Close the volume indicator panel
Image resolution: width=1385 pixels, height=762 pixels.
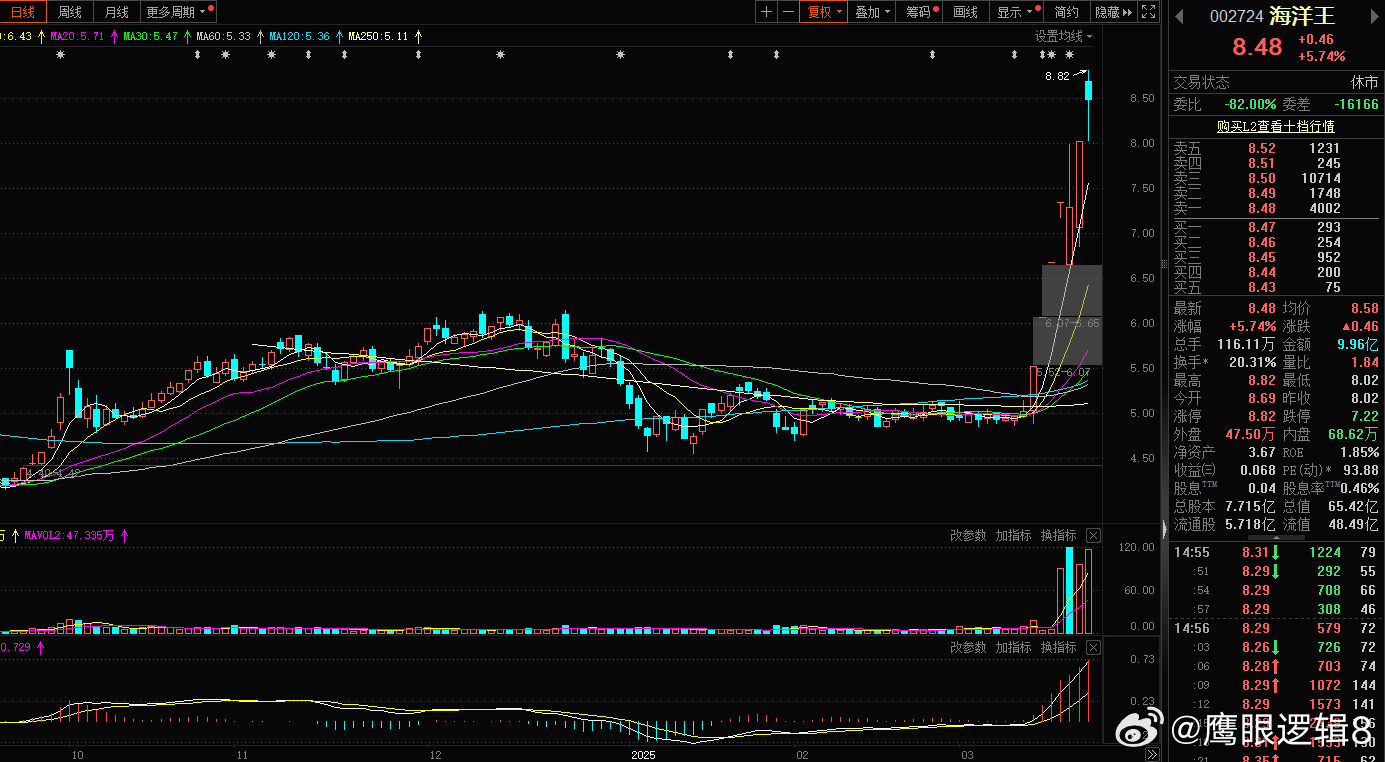click(x=1093, y=536)
